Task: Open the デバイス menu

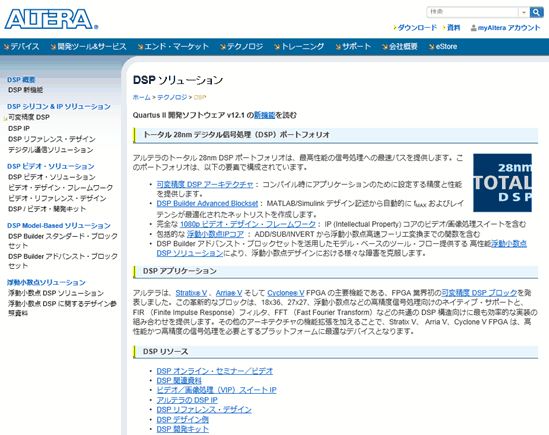Action: tap(25, 47)
